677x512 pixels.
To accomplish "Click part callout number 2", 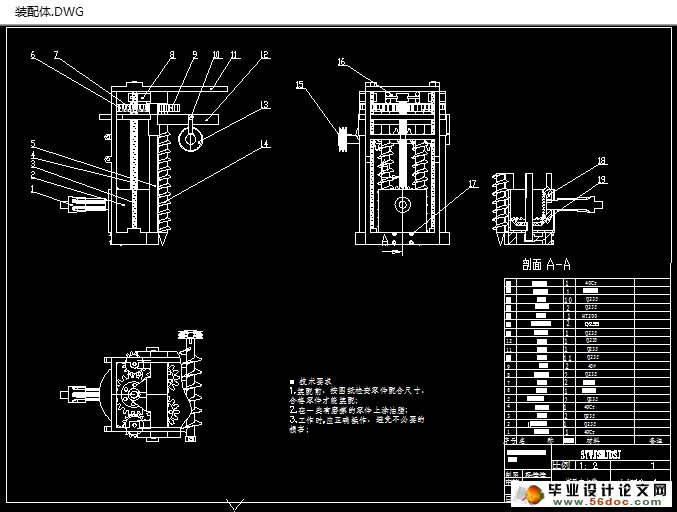I will click(x=33, y=175).
